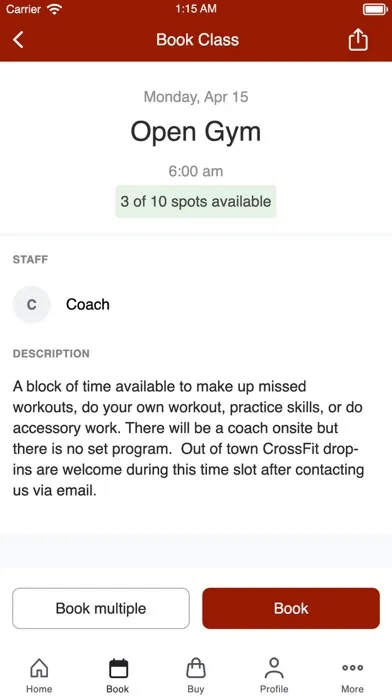The height and width of the screenshot is (696, 392).
Task: Tap the Buy tab label
Action: click(x=196, y=689)
